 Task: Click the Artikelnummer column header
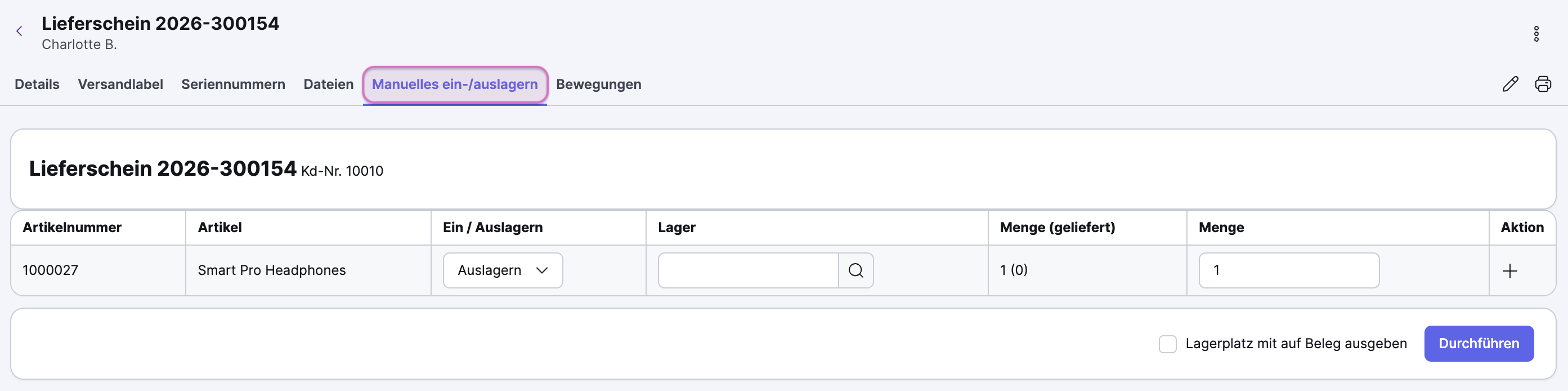coord(73,228)
